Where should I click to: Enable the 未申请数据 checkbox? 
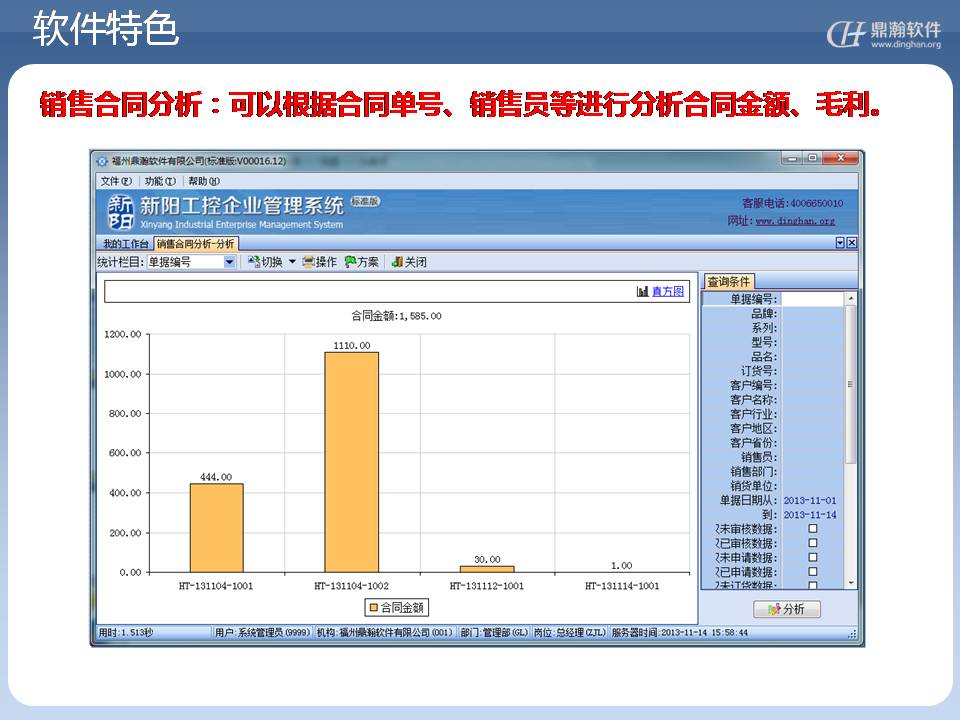click(812, 557)
